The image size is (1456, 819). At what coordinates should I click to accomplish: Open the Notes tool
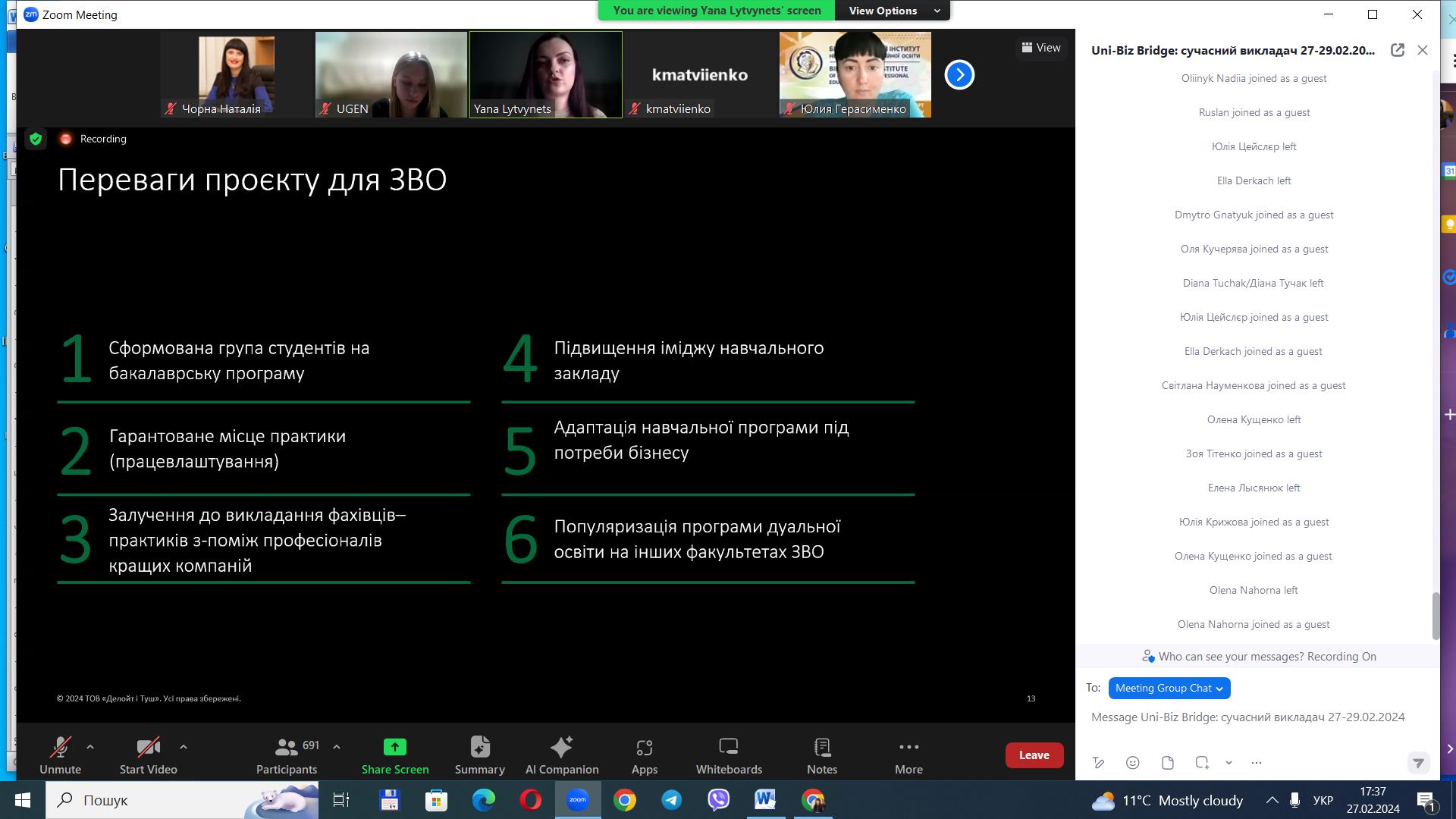(821, 755)
